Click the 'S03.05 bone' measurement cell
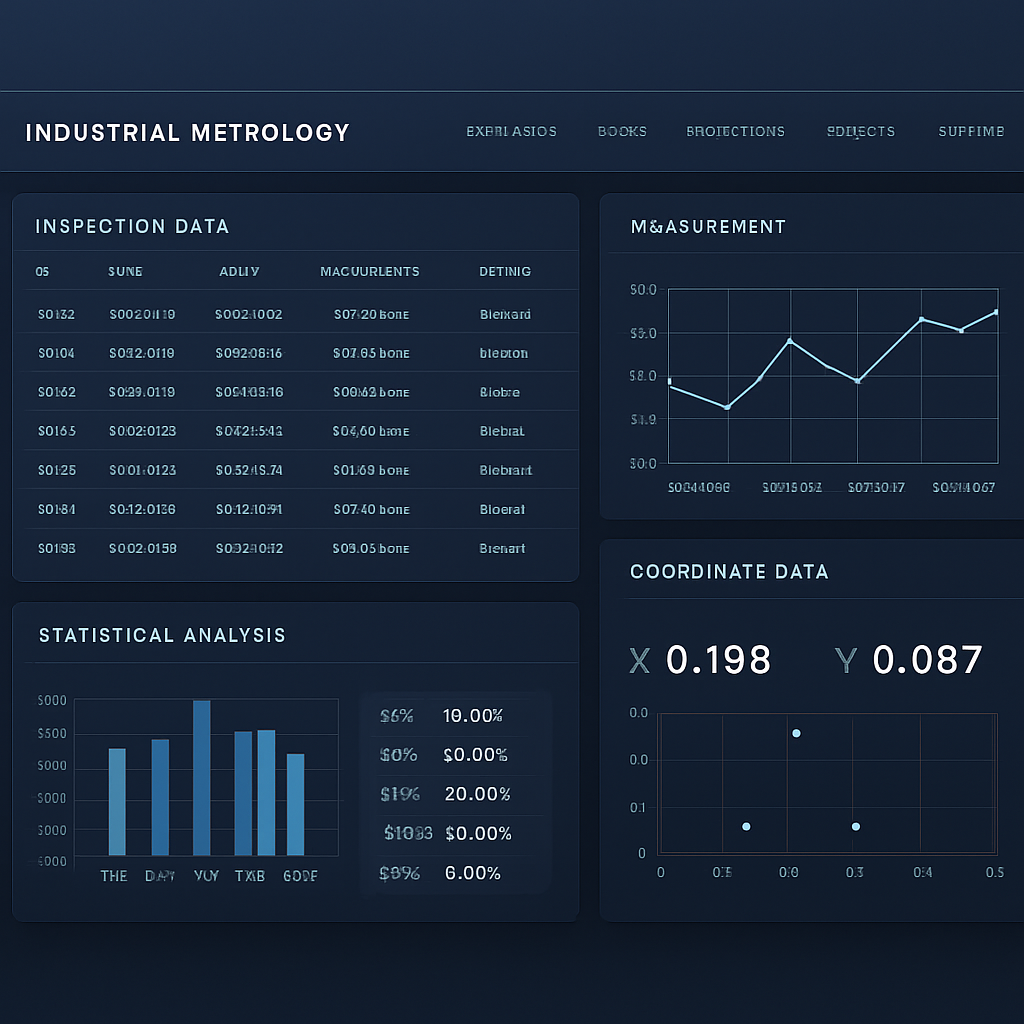This screenshot has height=1024, width=1024. coord(371,549)
